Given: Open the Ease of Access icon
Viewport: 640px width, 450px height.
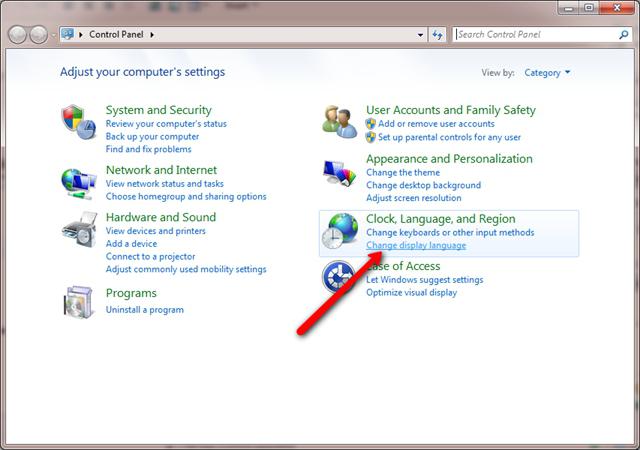Looking at the screenshot, I should [338, 277].
